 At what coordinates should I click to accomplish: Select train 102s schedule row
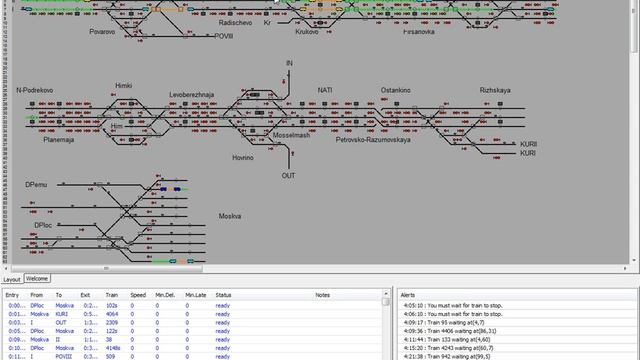(193, 306)
